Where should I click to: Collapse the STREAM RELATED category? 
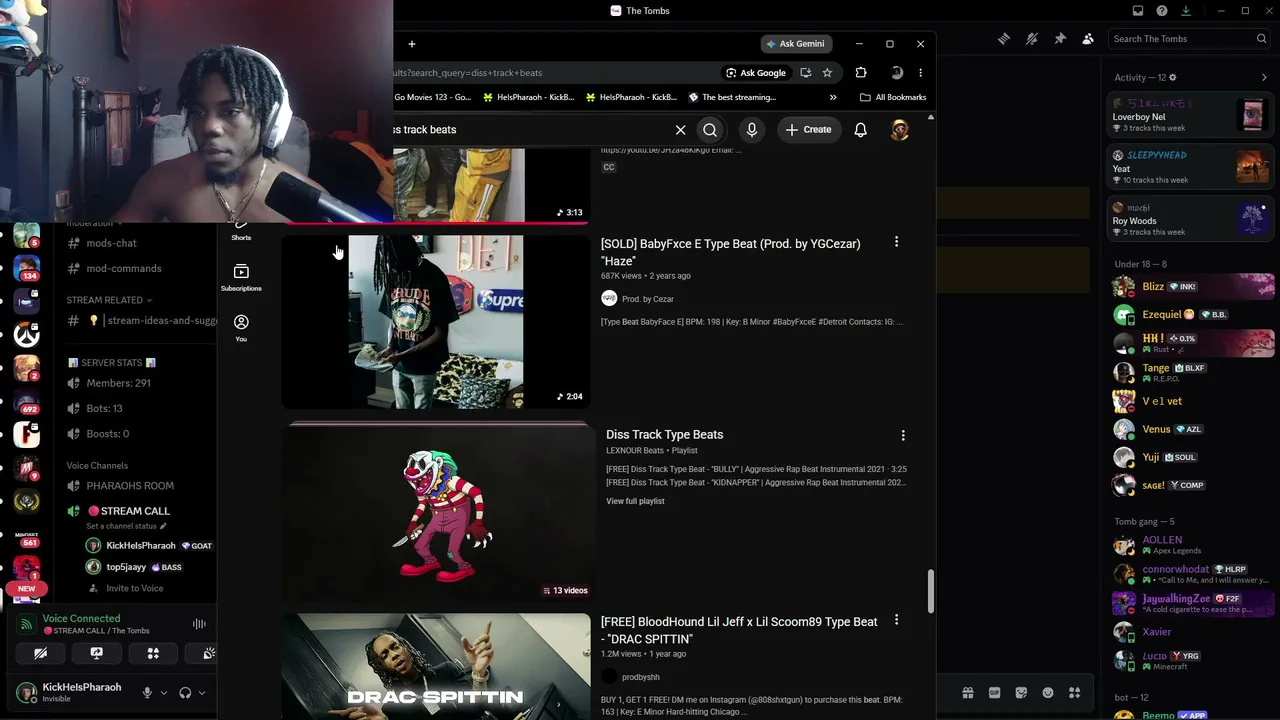(x=109, y=300)
